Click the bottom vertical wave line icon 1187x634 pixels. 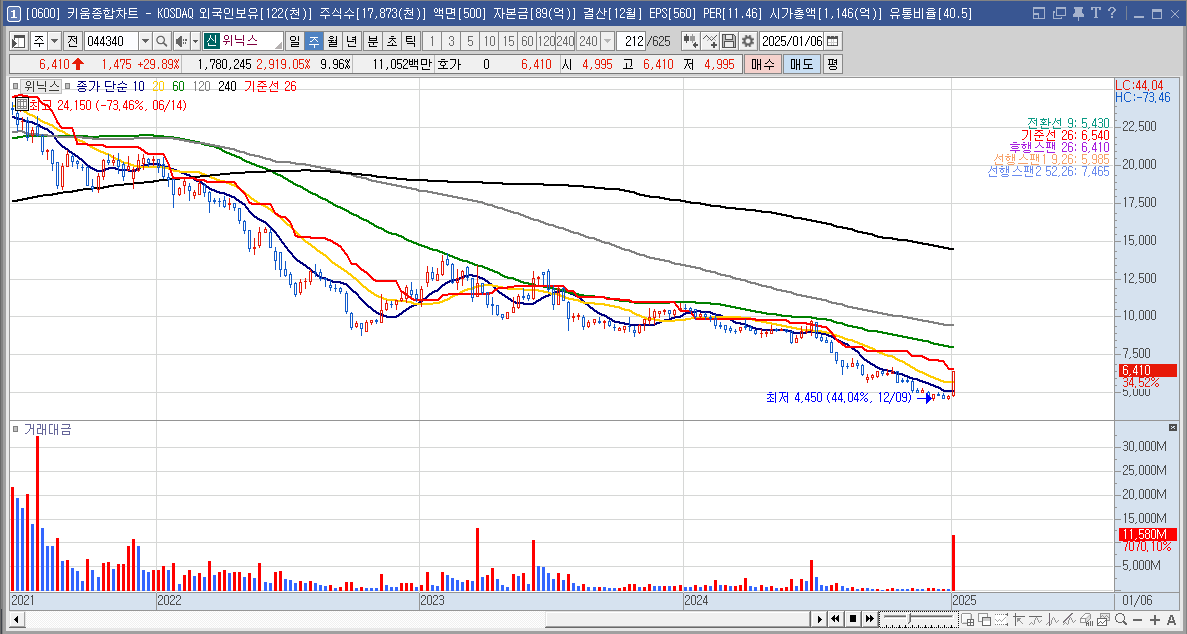[1052, 620]
